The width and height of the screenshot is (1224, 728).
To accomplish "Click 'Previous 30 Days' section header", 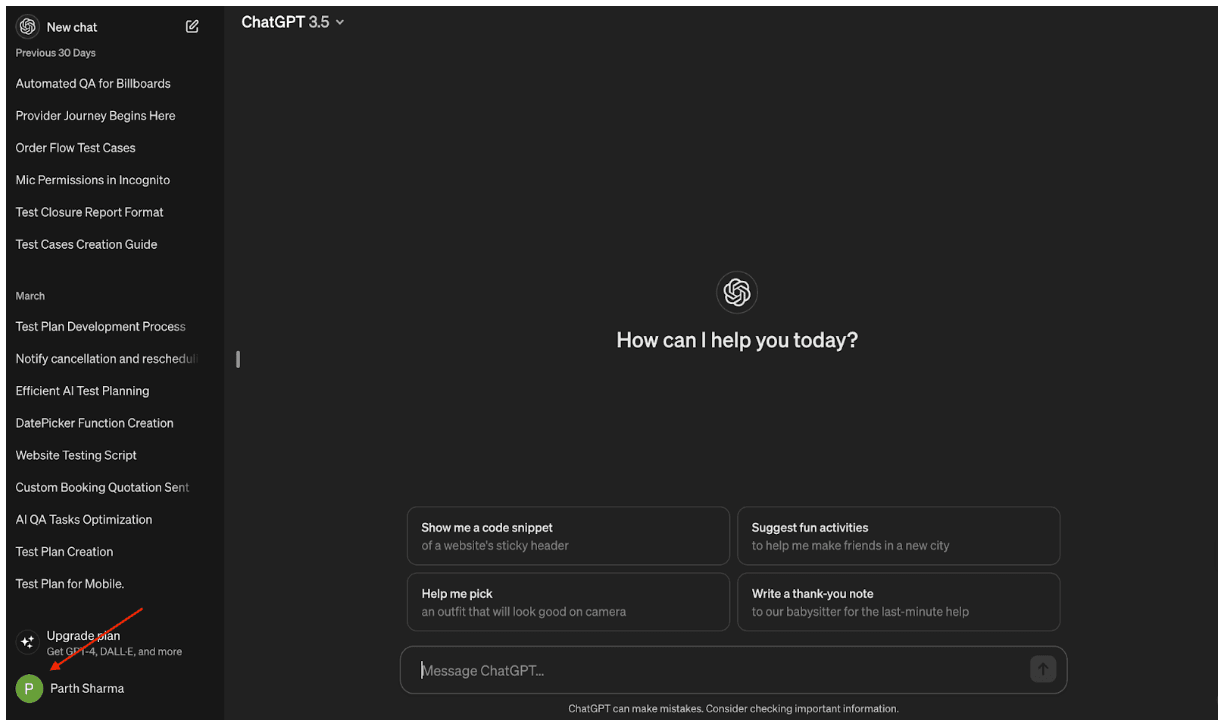I will 56,53.
